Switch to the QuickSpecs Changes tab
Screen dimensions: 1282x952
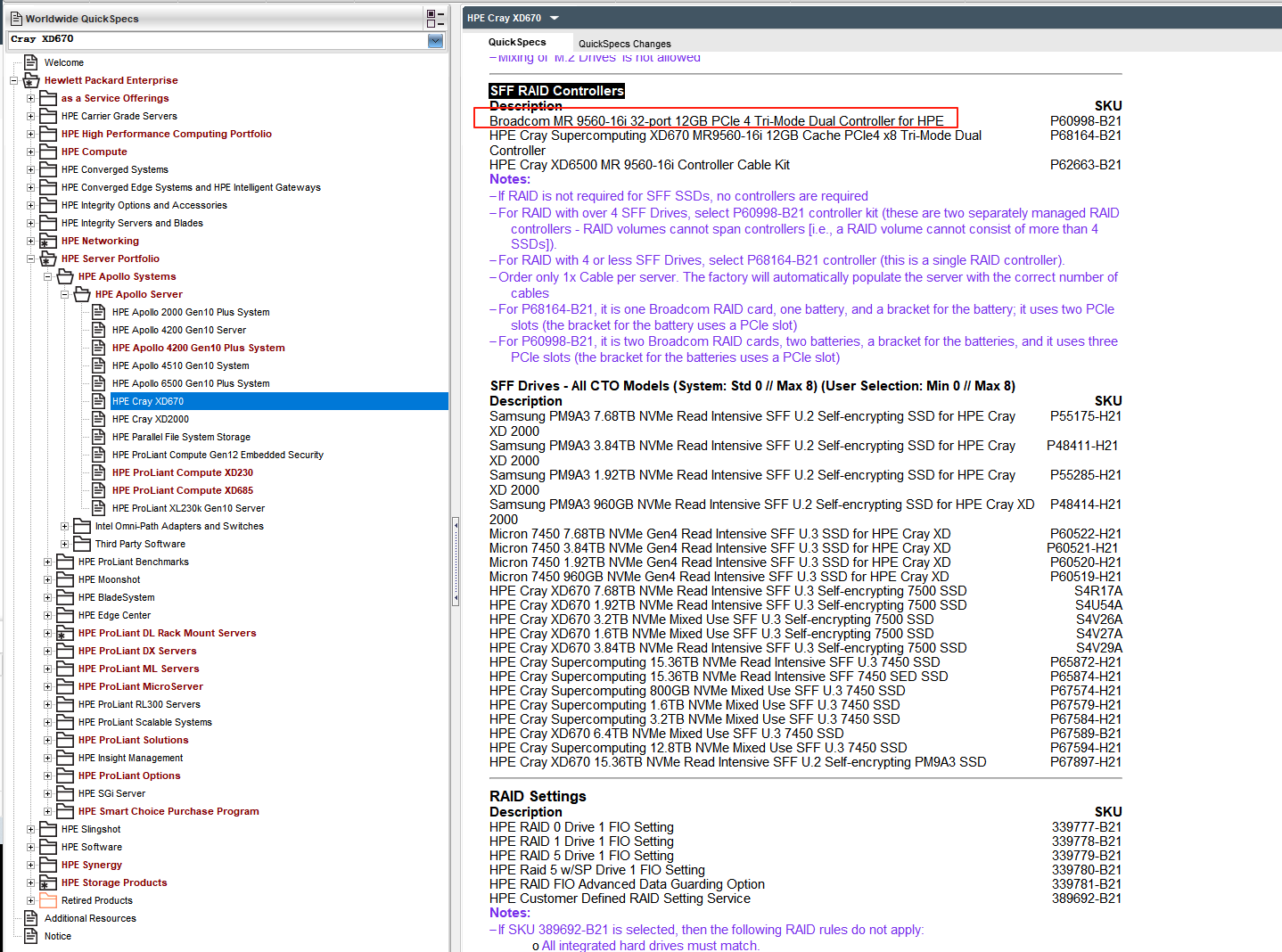[624, 44]
